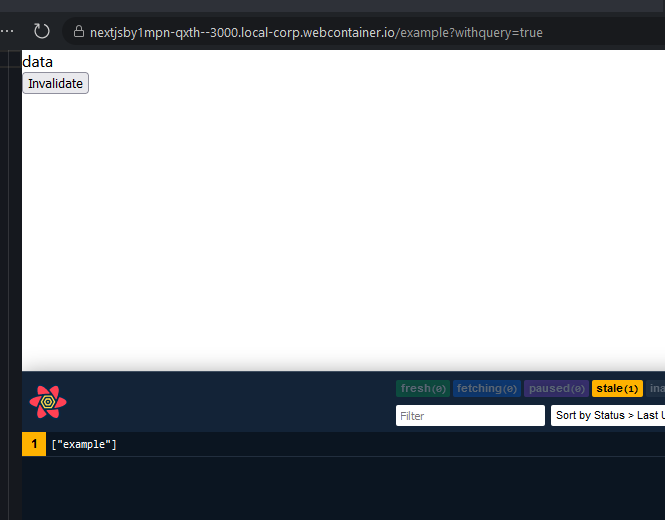The width and height of the screenshot is (665, 520).
Task: Toggle the paused(0) status filter
Action: tap(556, 389)
